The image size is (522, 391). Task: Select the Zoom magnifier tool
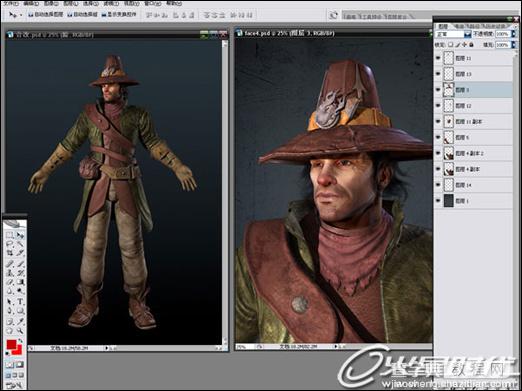click(x=21, y=331)
